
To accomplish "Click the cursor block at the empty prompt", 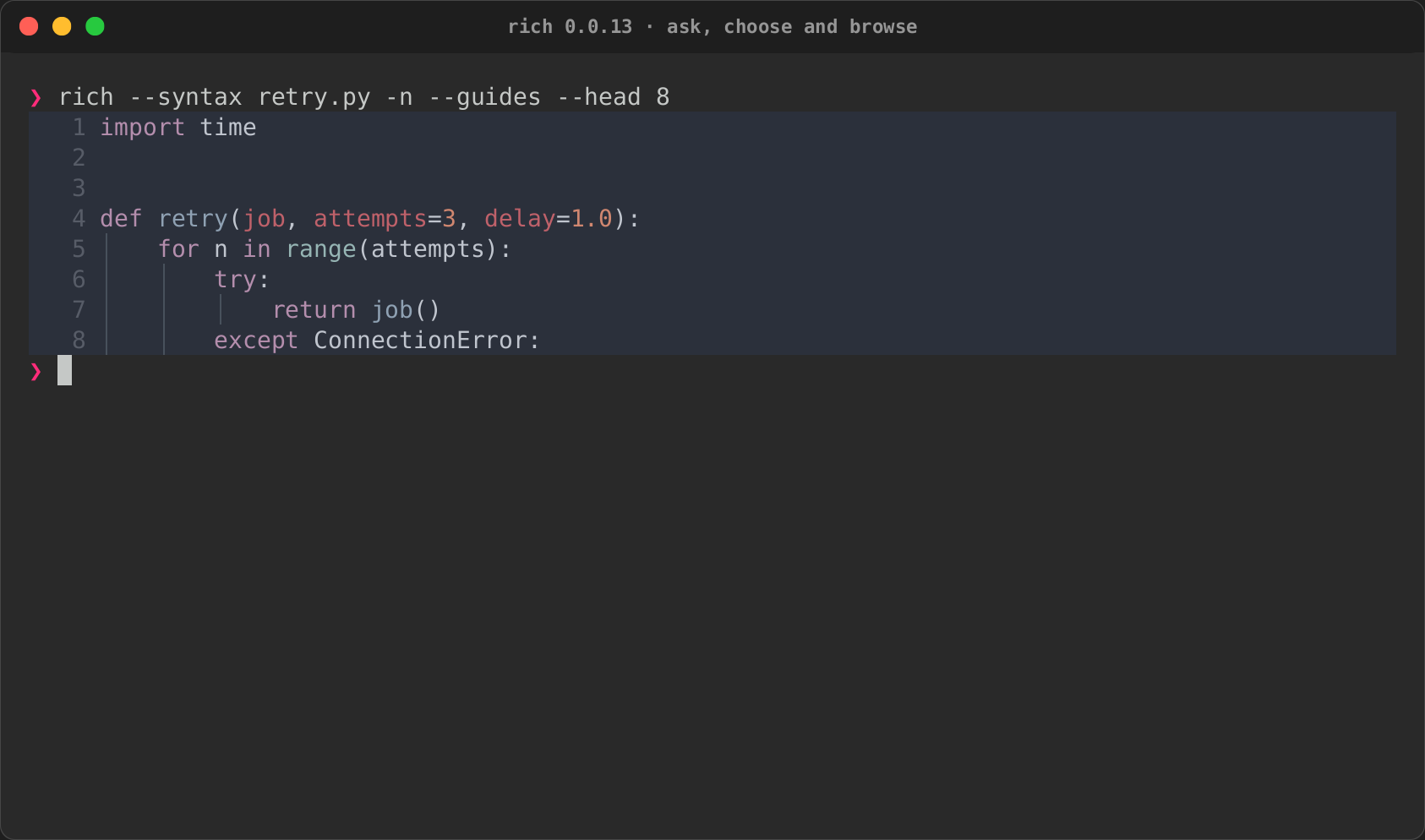I will pos(65,370).
